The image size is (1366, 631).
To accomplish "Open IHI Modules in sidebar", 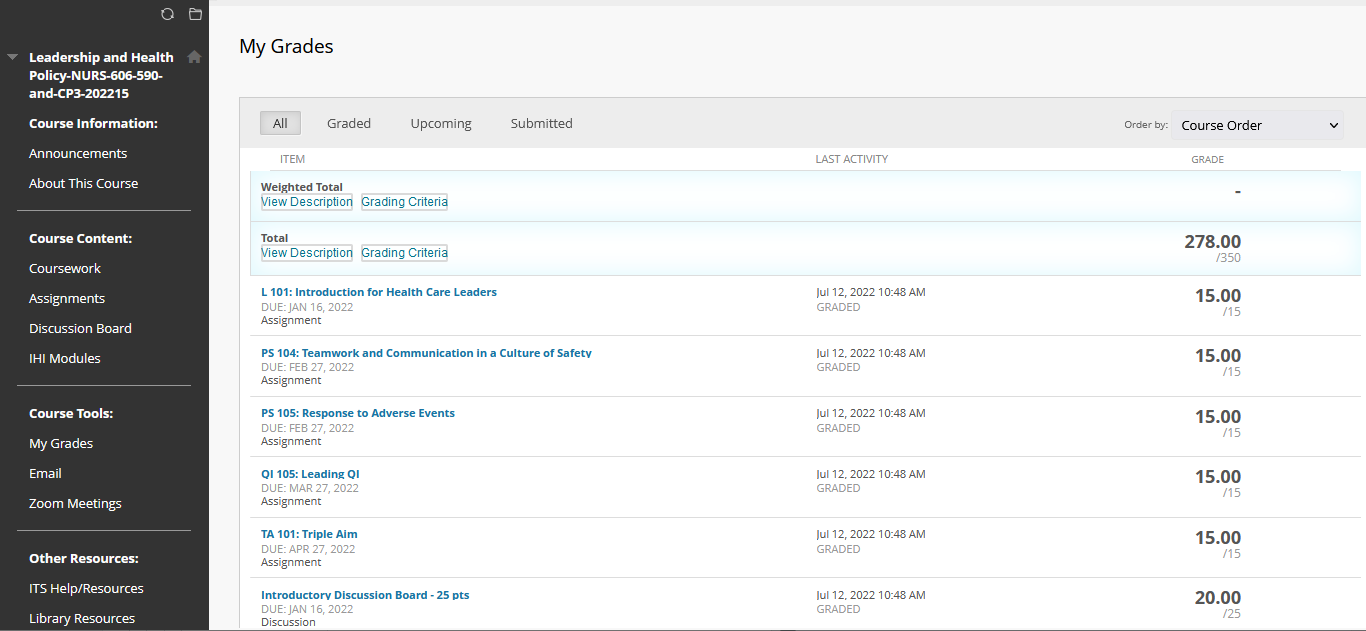I will pyautogui.click(x=65, y=358).
